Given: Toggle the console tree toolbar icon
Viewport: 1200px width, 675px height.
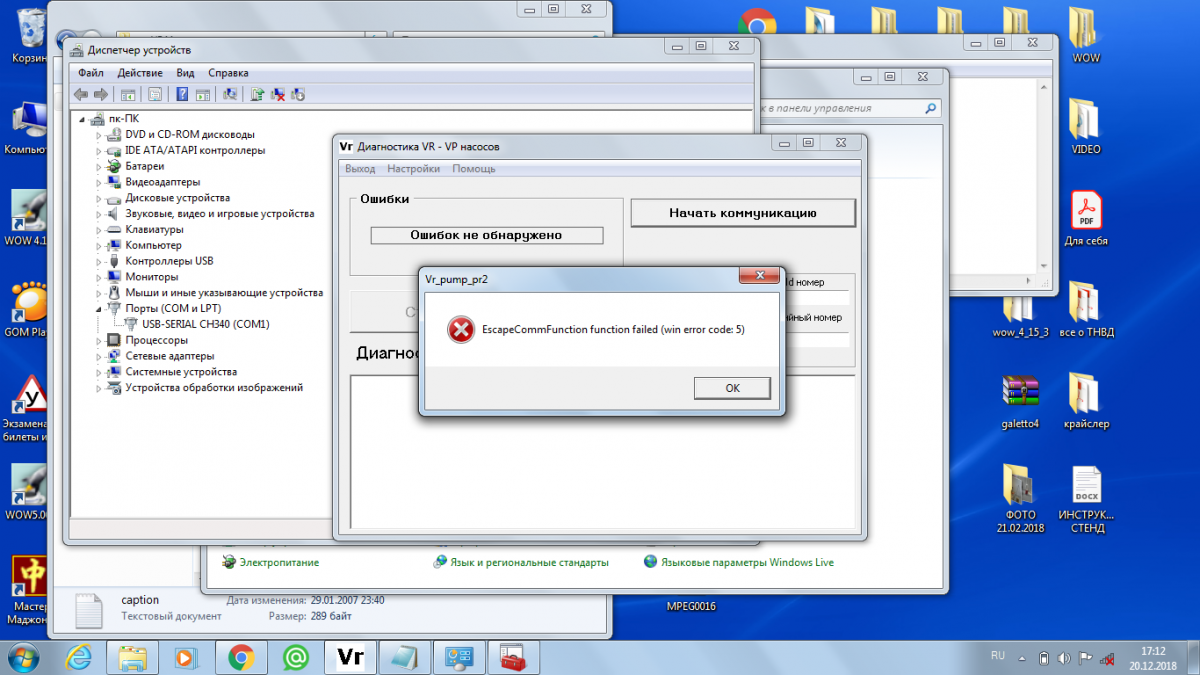Looking at the screenshot, I should pyautogui.click(x=128, y=94).
